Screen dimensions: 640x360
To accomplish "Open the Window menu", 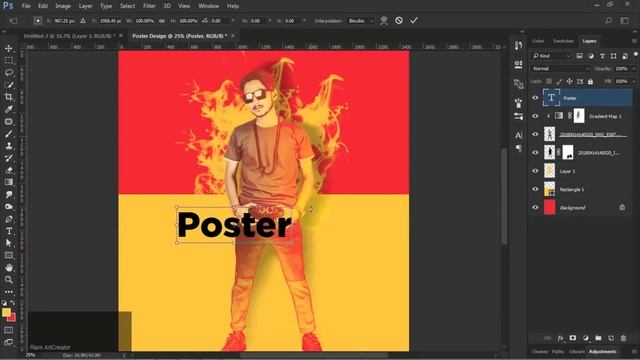I will click(x=209, y=6).
